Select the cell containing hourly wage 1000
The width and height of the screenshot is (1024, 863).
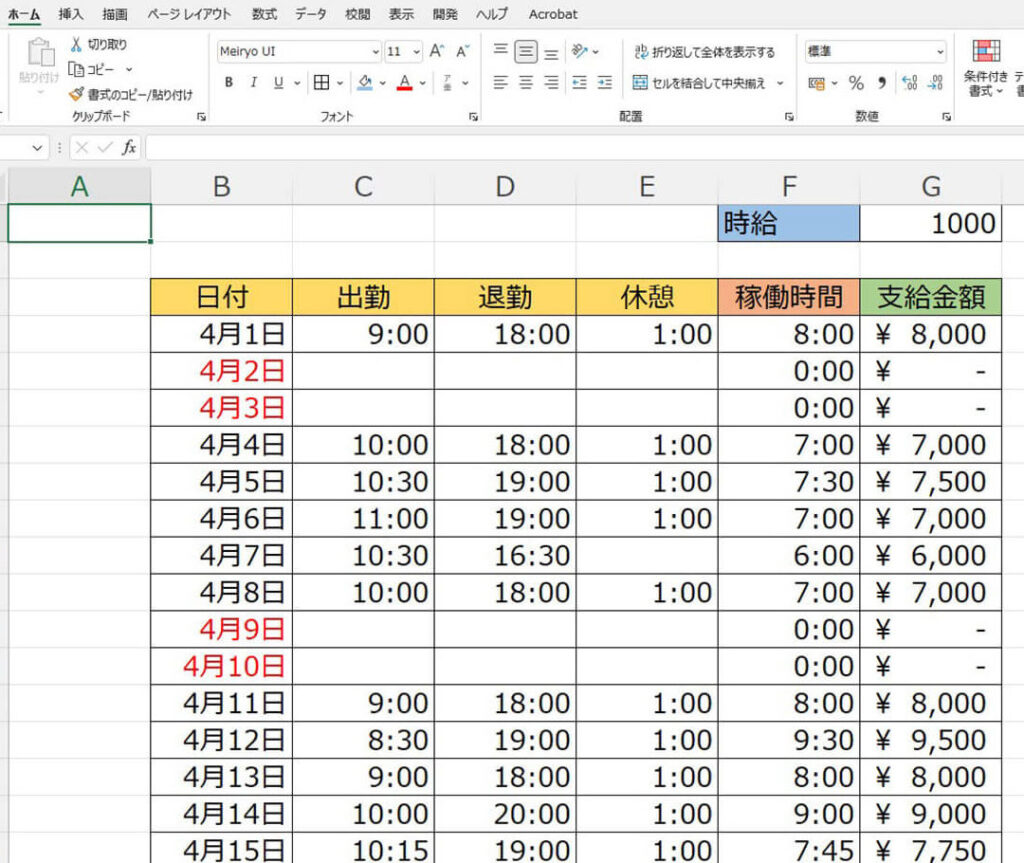point(930,223)
